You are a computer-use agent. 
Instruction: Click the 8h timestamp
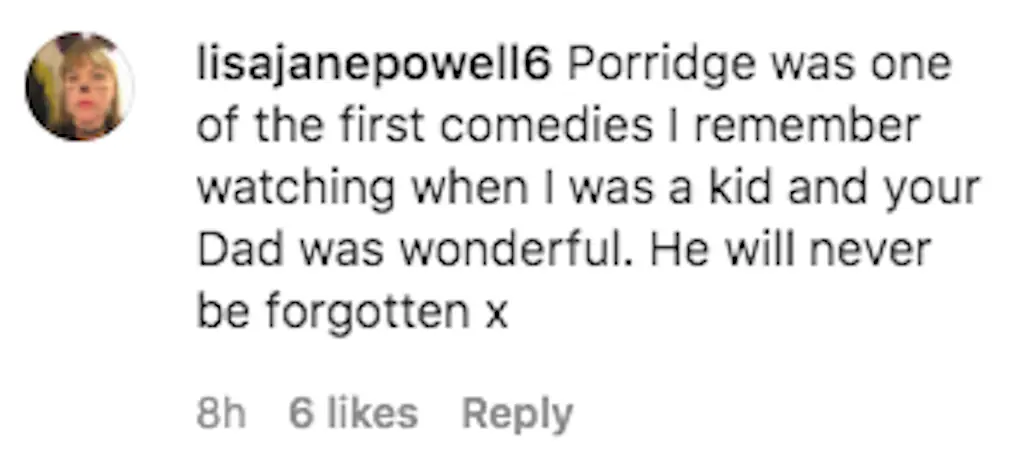pos(221,413)
